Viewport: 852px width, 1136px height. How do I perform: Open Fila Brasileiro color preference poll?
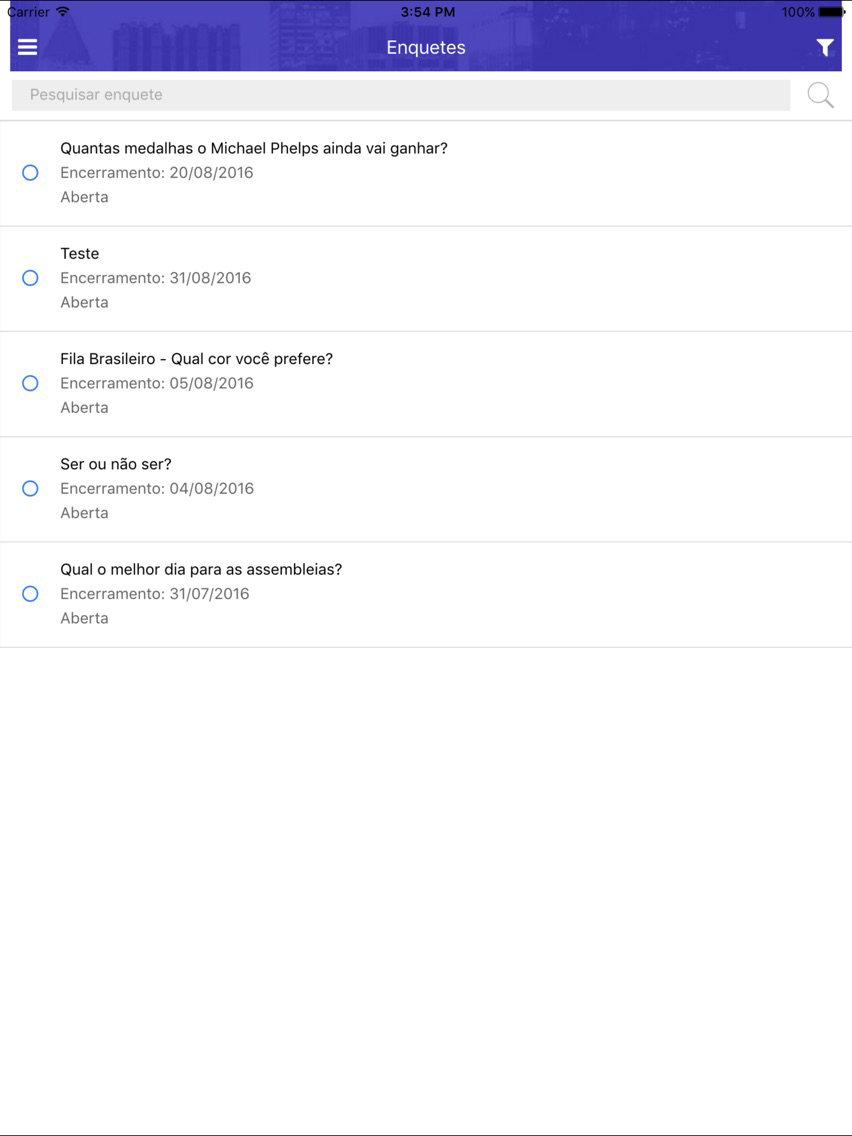[x=196, y=359]
